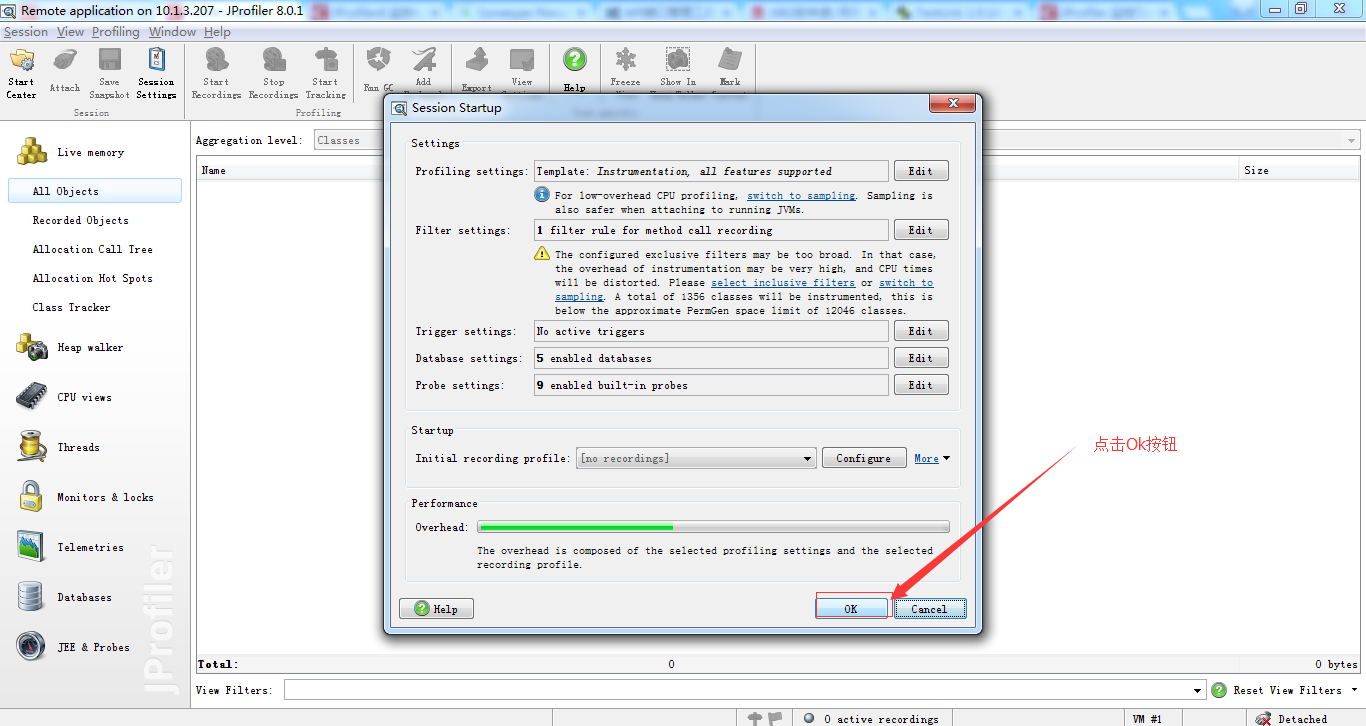Click the 'VM #1' status text

(x=1147, y=718)
